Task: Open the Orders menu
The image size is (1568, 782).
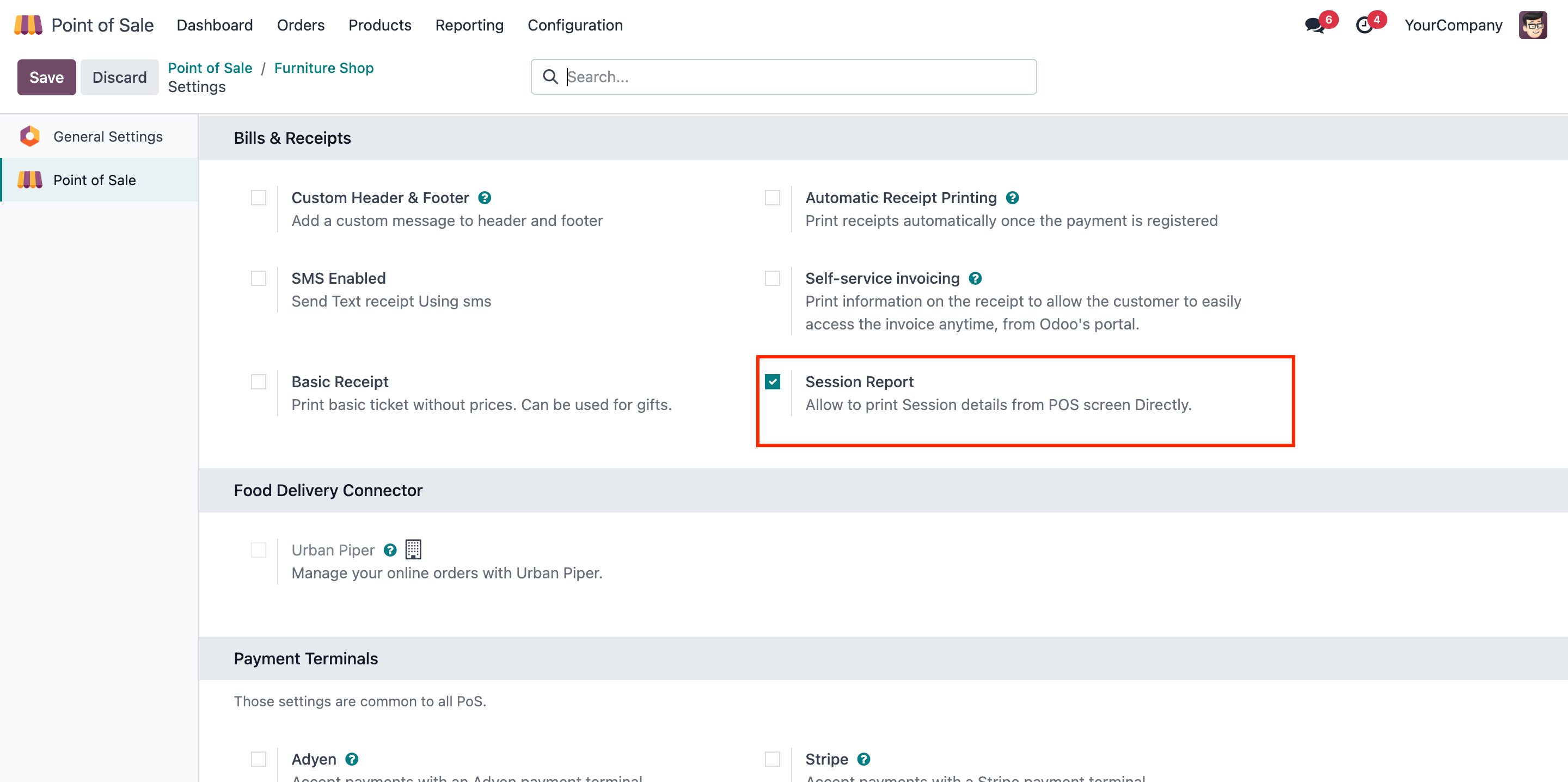Action: click(x=300, y=25)
